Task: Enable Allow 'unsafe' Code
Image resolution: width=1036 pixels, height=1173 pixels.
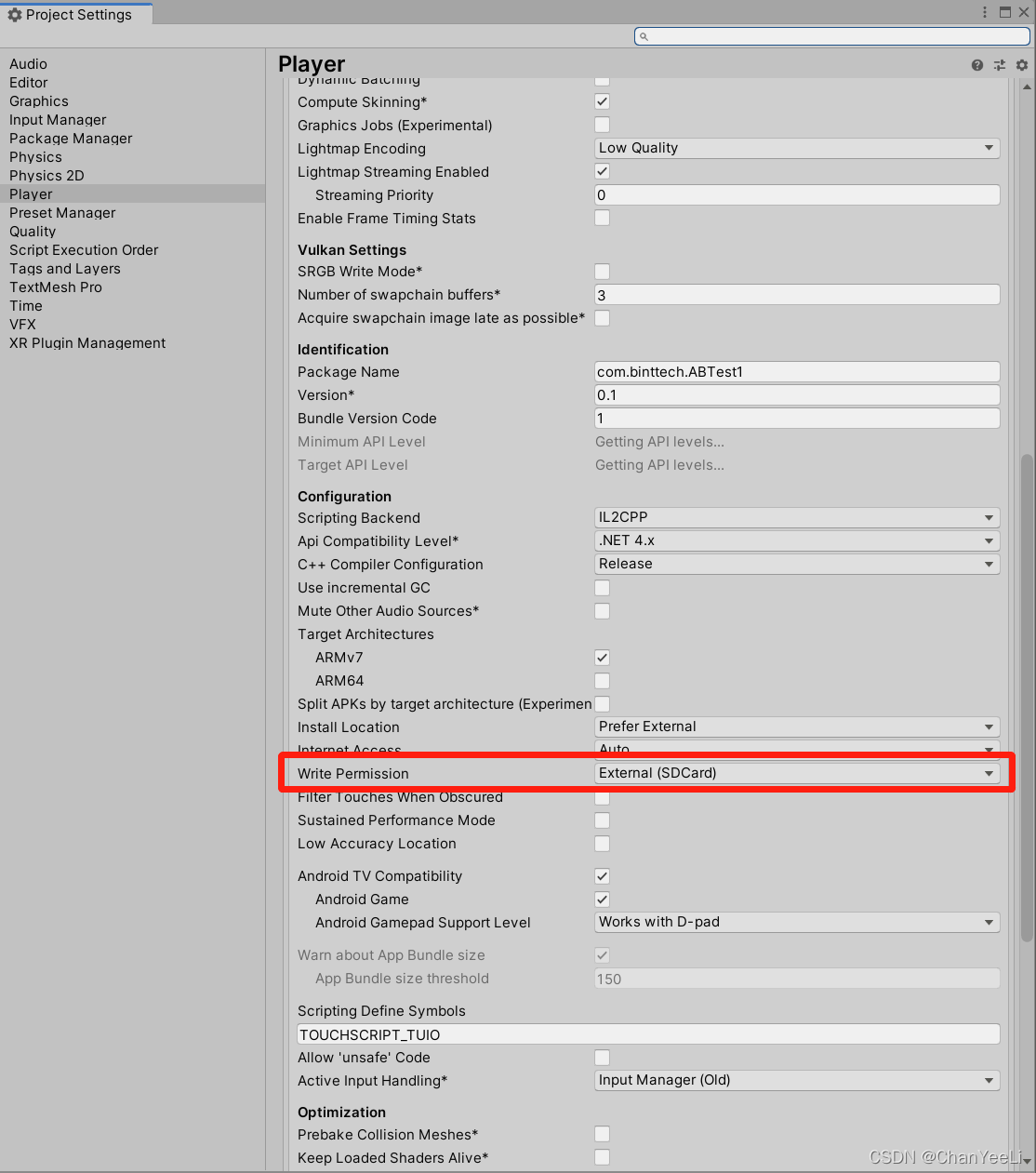Action: (603, 1058)
